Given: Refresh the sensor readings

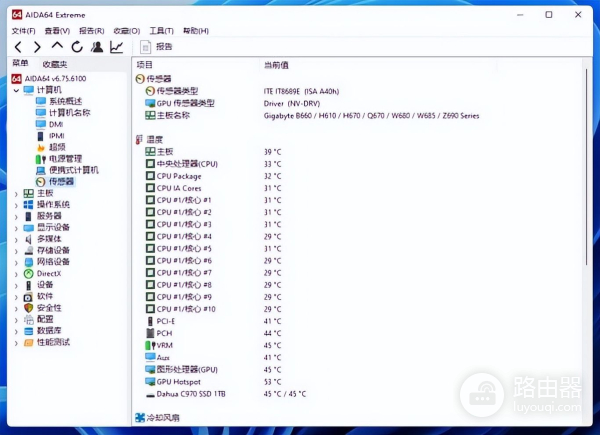Looking at the screenshot, I should click(77, 47).
